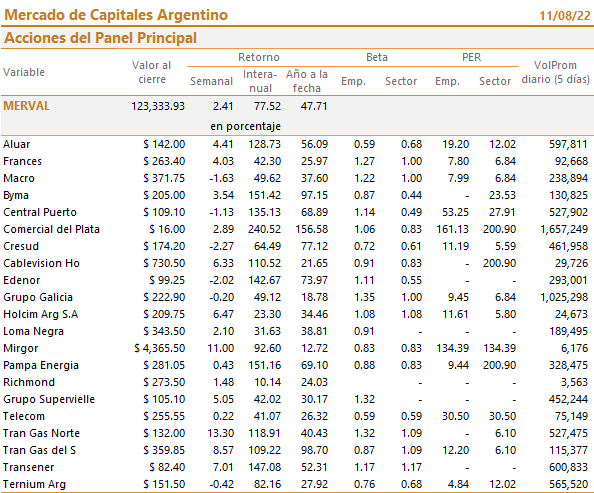This screenshot has height=493, width=594.
Task: Click Tran Gas Norte weekly return 13.30
Action: (x=220, y=433)
